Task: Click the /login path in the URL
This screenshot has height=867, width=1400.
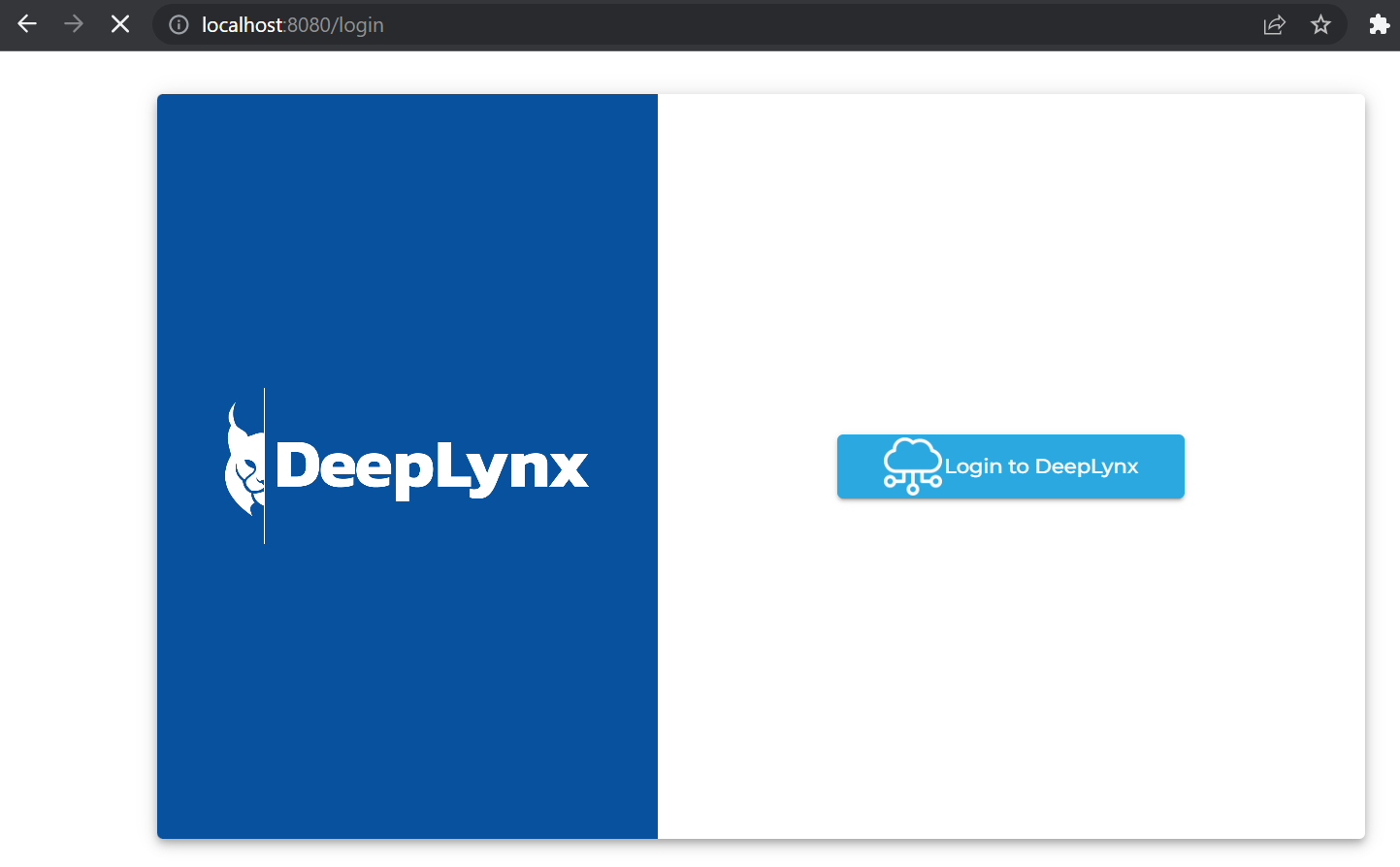Action: click(358, 25)
